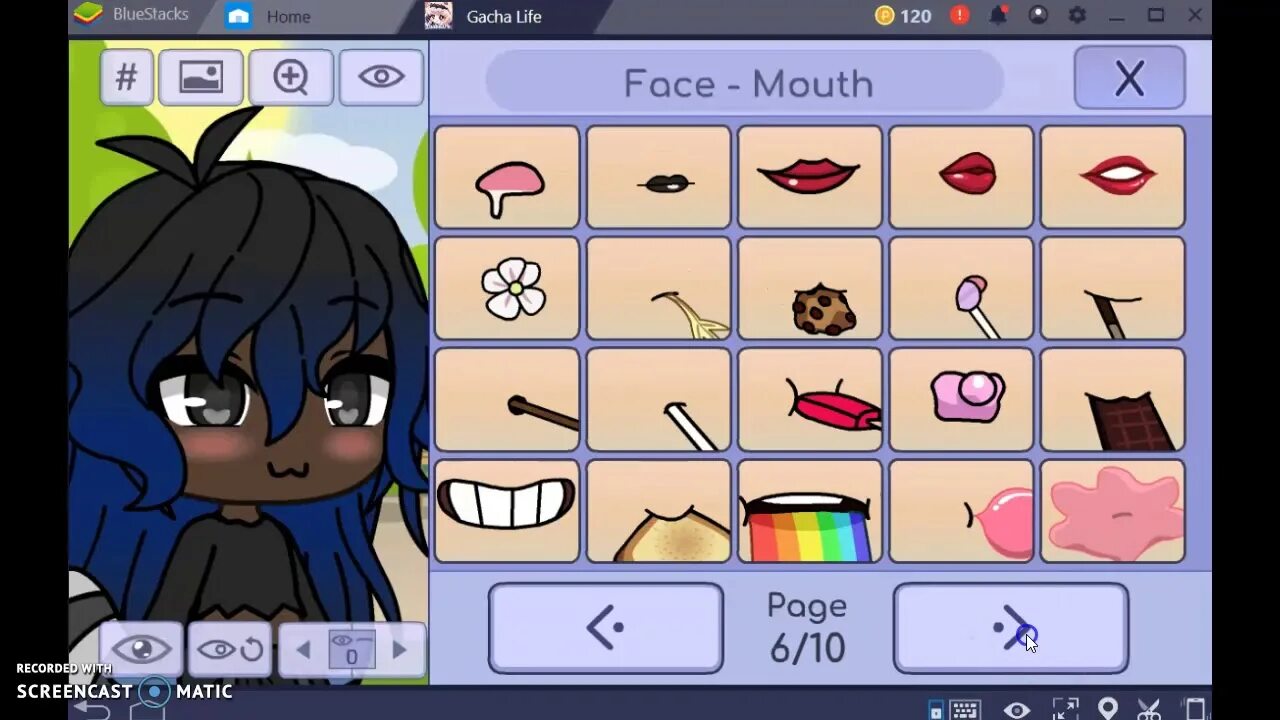Viewport: 1280px width, 720px height.
Task: Increase eye value with right arrow
Action: (399, 650)
